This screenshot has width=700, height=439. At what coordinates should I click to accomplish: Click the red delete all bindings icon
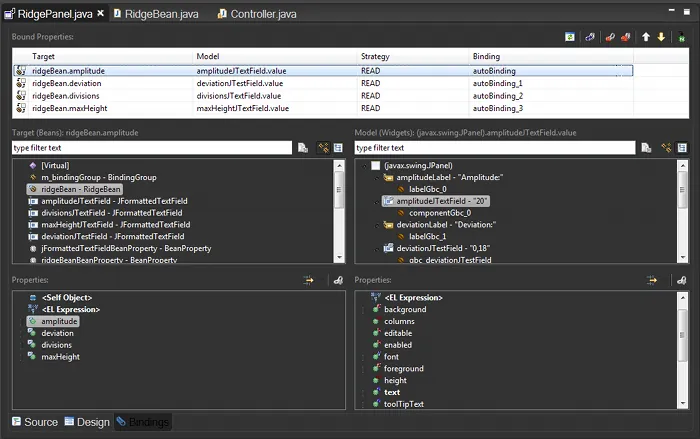pos(625,37)
